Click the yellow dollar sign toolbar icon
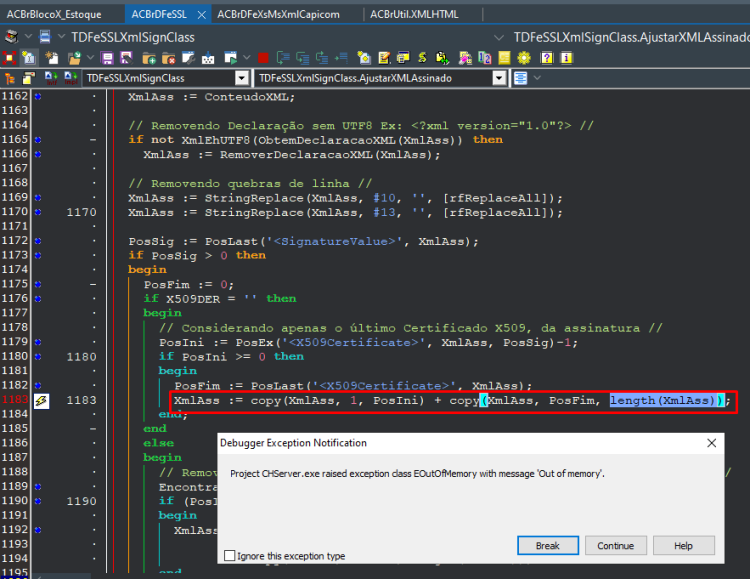Screen dimensions: 750x579 click(x=422, y=58)
